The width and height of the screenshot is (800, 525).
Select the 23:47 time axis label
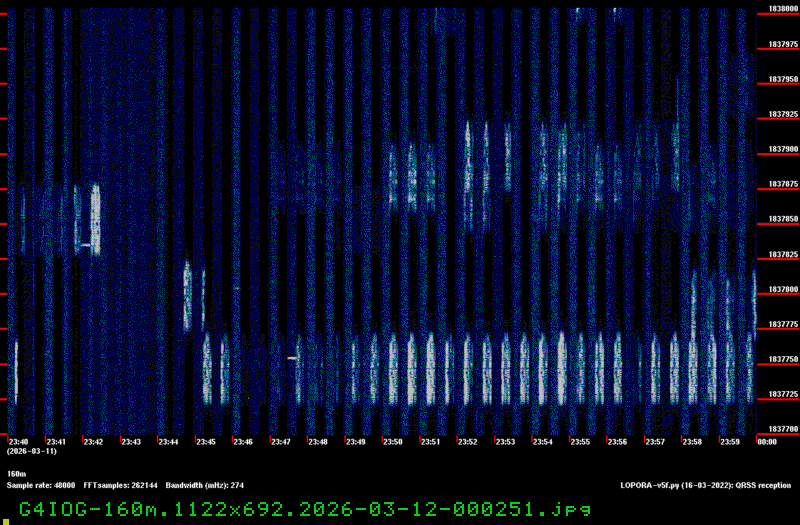click(x=281, y=442)
